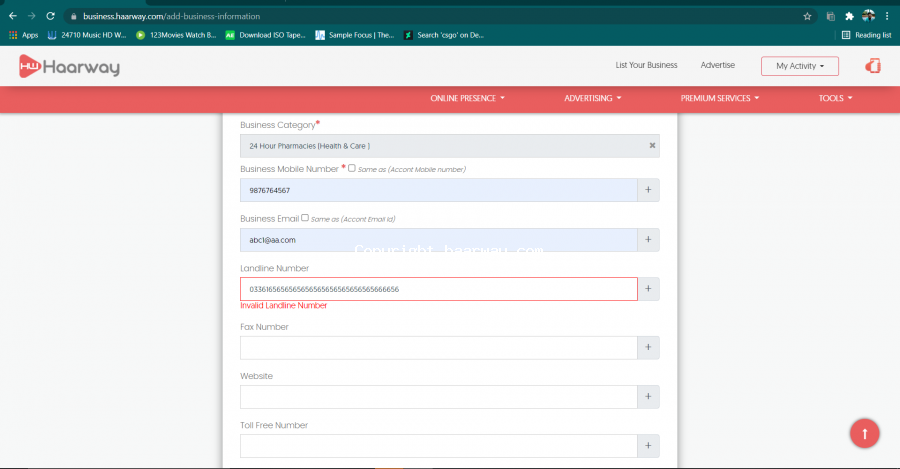This screenshot has height=469, width=900.
Task: Click the List Your Business link
Action: point(646,65)
